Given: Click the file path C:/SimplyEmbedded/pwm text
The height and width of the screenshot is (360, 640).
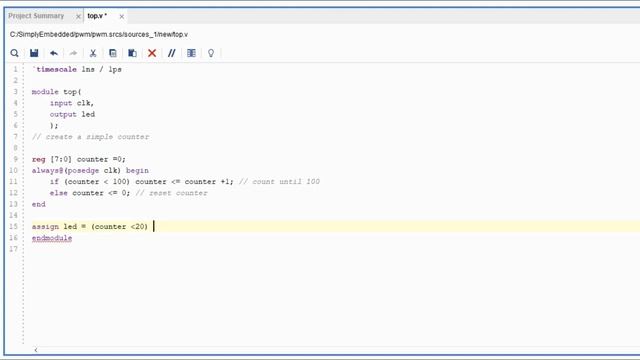Looking at the screenshot, I should click(x=99, y=34).
